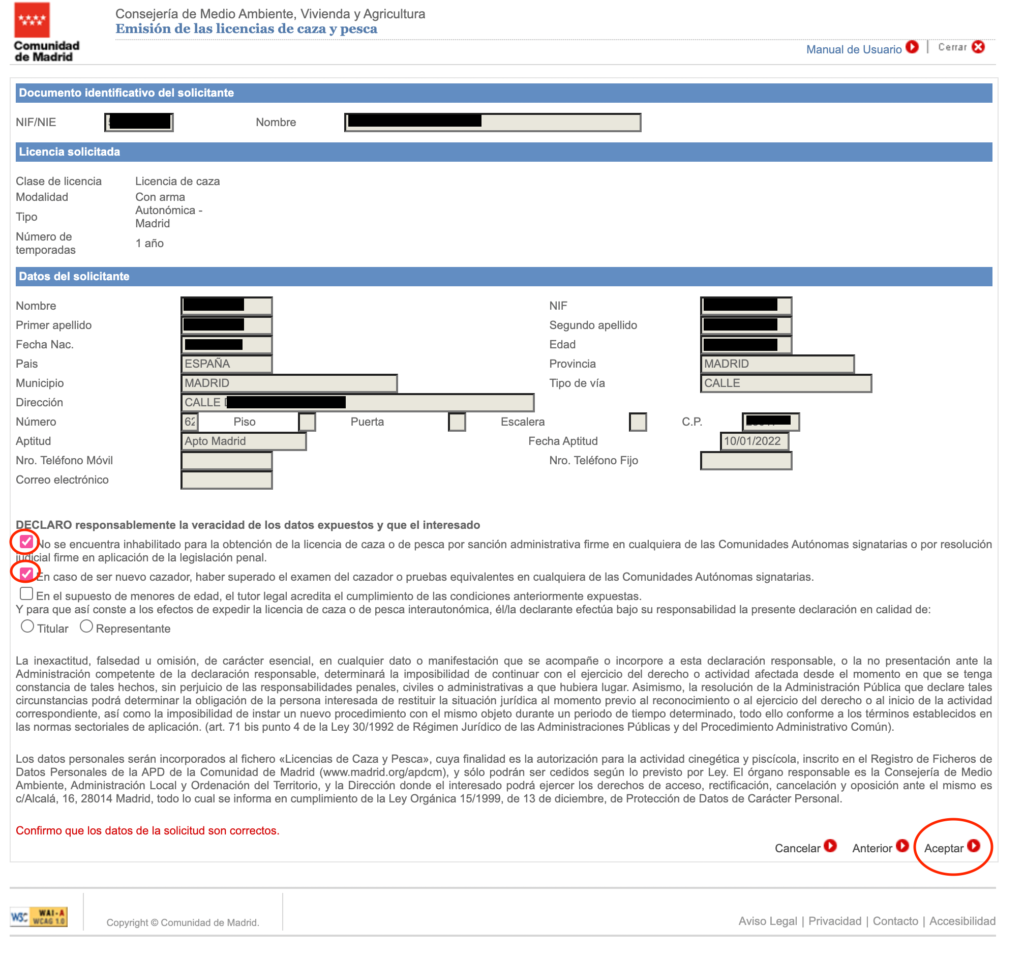Click the 'Copyright © Comunidad de Madrid' text
This screenshot has height=956, width=1024.
[182, 923]
